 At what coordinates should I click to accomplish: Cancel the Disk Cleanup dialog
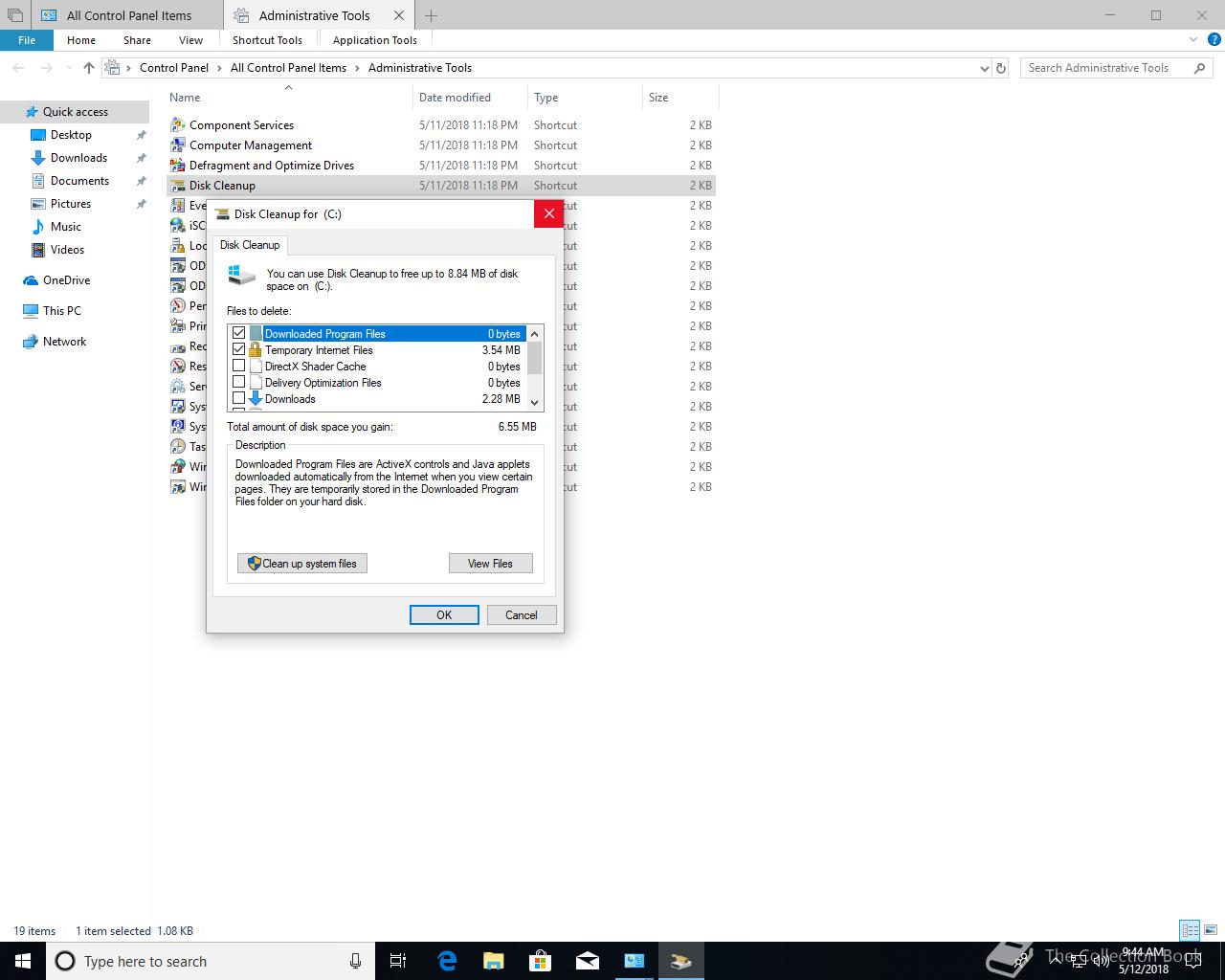(x=522, y=615)
